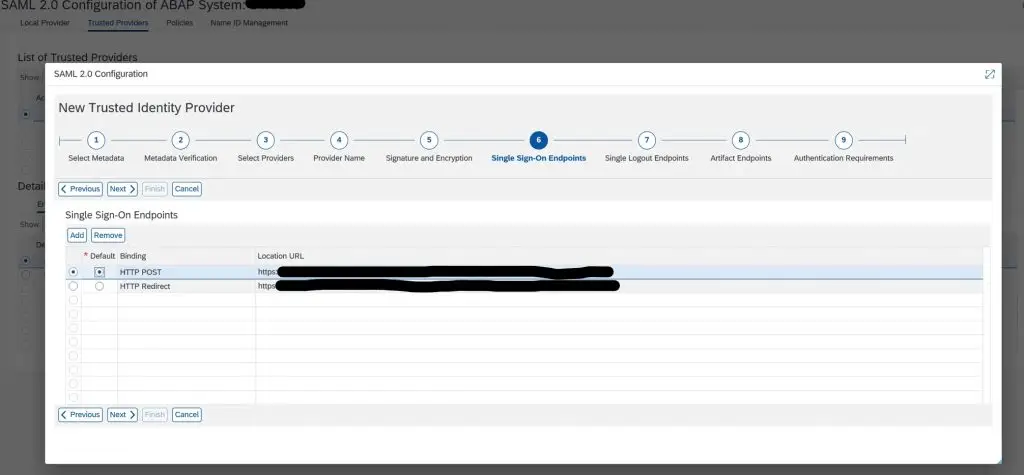The image size is (1024, 475).
Task: Go to step 9 Authentication Requirements
Action: point(844,140)
